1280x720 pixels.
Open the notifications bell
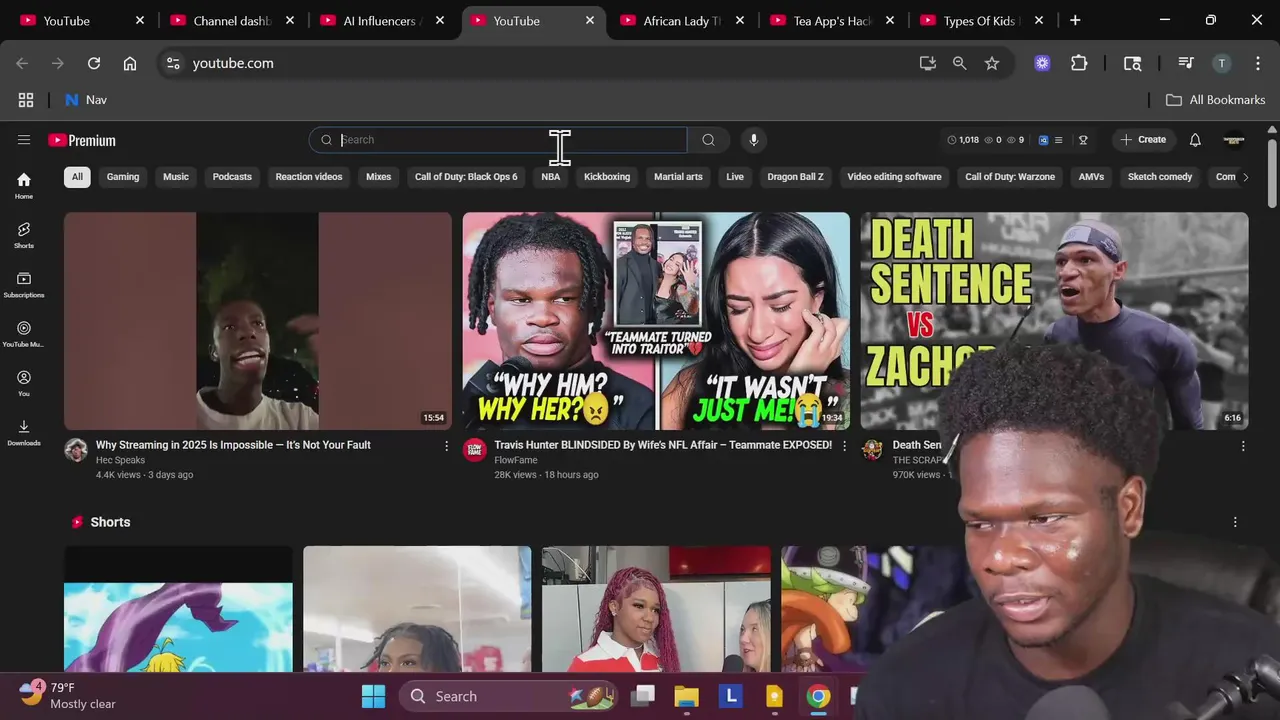[x=1195, y=140]
